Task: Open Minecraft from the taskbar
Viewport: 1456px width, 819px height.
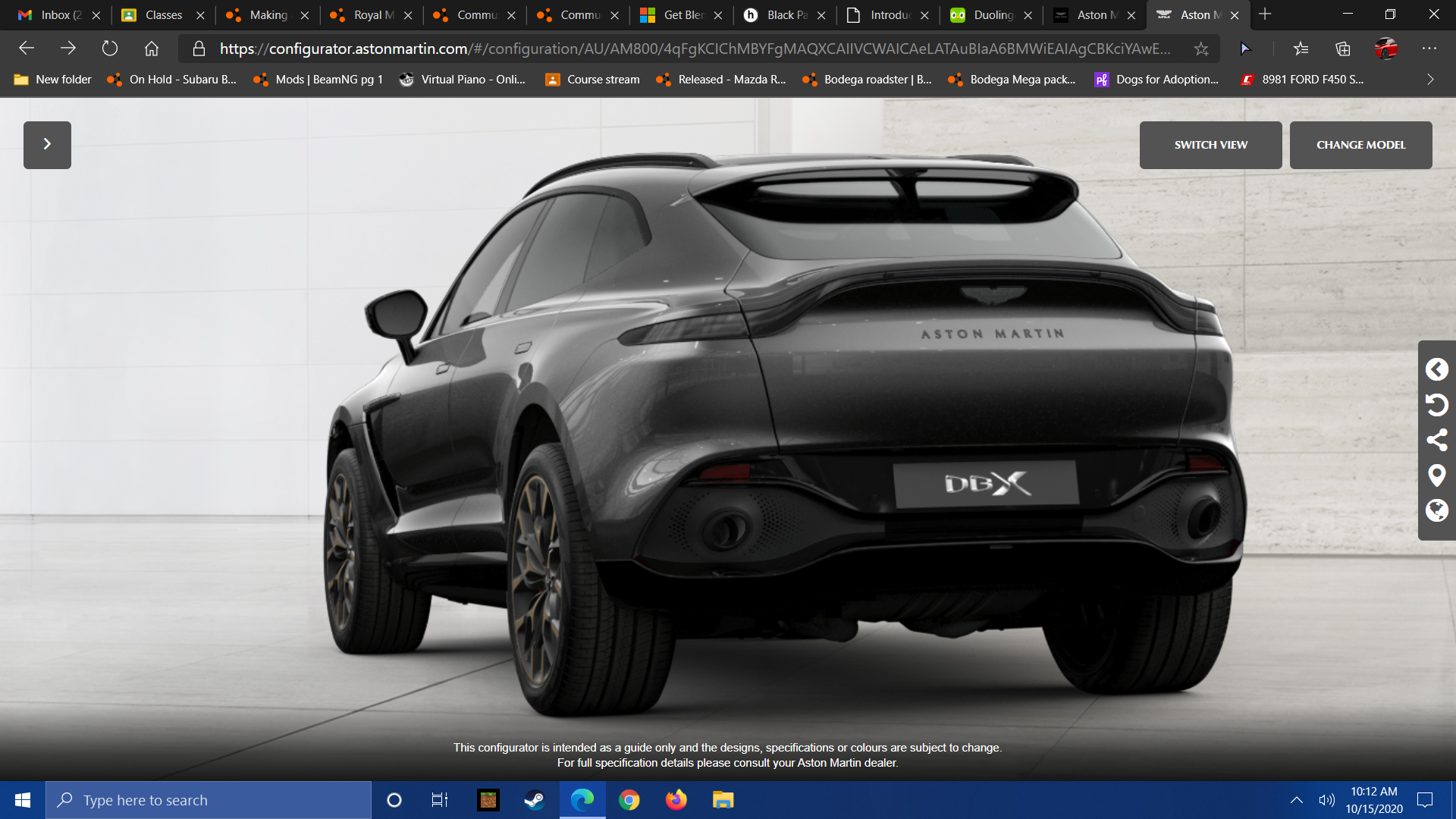Action: 488,800
